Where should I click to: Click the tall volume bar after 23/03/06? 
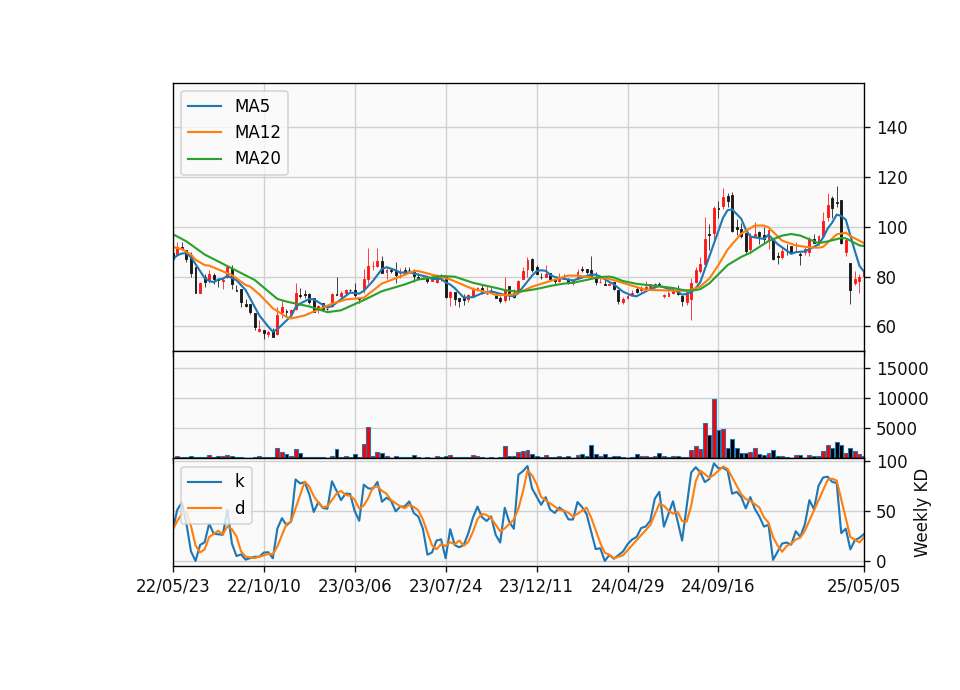(x=369, y=443)
